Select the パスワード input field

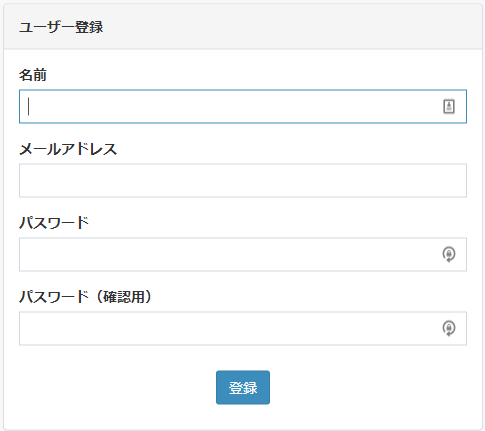tap(243, 254)
